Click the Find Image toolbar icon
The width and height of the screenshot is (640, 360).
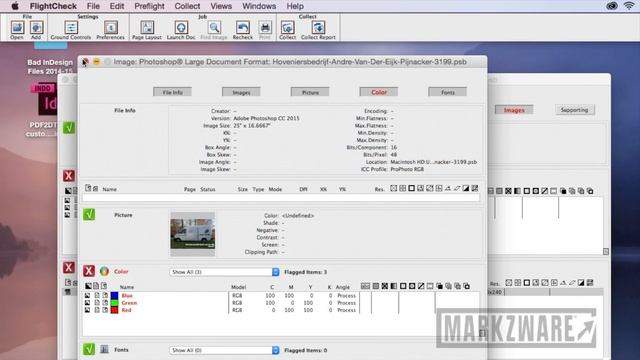214,28
